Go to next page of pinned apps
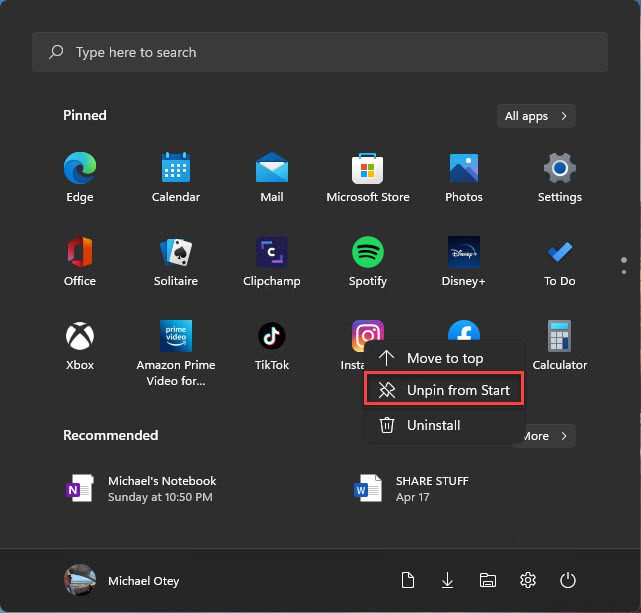Viewport: 641px width, 613px height. click(x=623, y=272)
